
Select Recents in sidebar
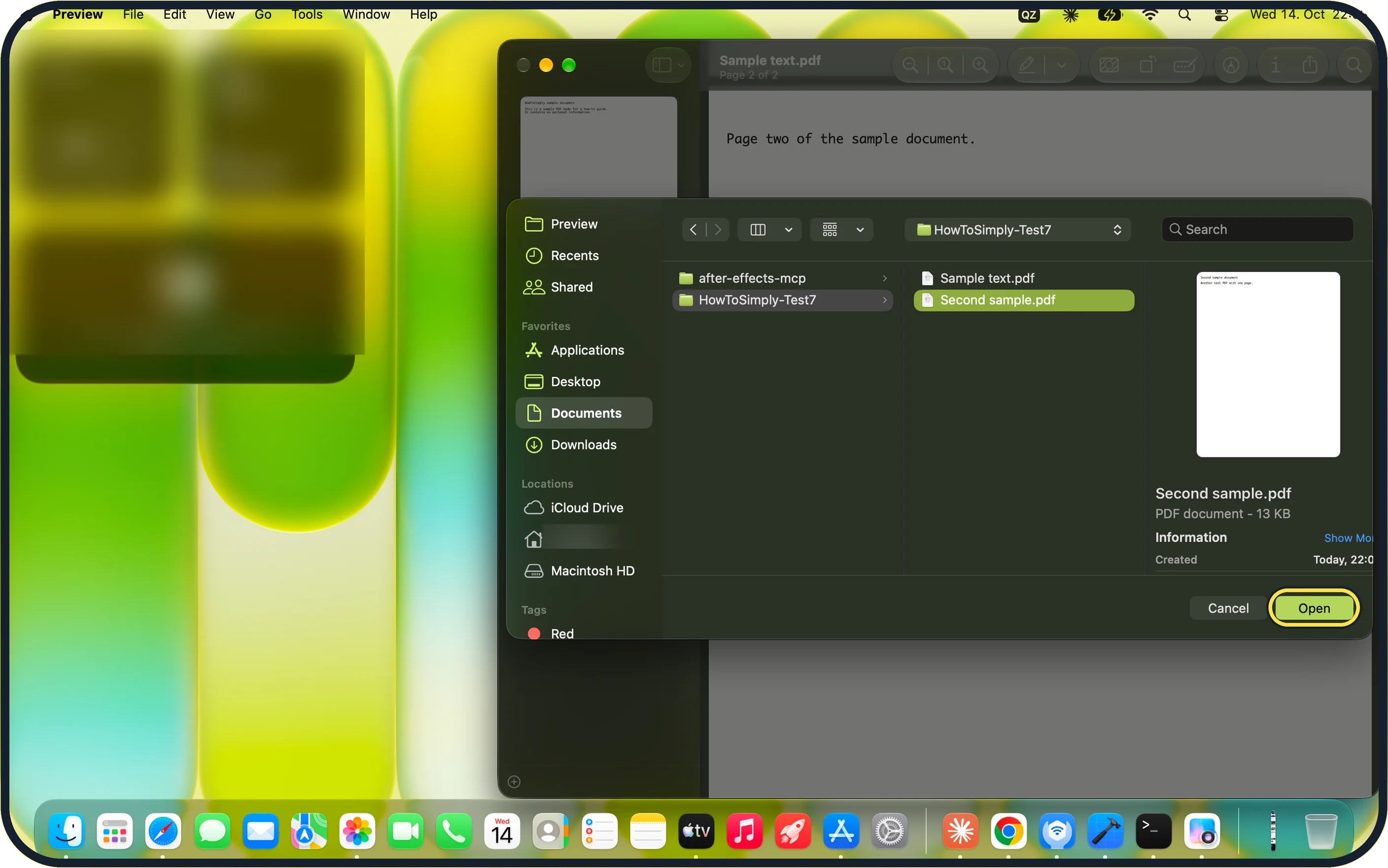pos(584,256)
